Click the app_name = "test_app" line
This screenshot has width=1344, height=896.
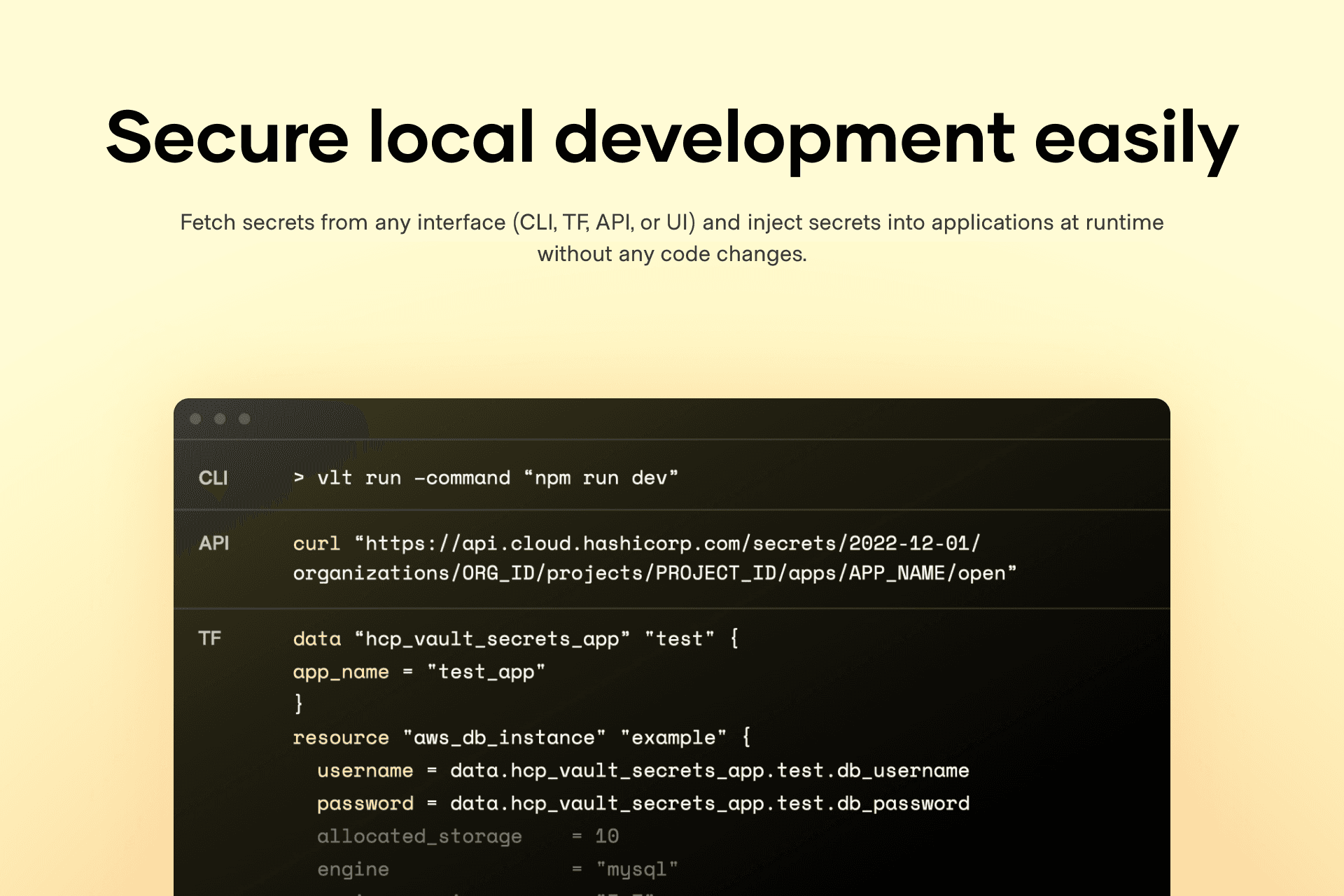[419, 672]
